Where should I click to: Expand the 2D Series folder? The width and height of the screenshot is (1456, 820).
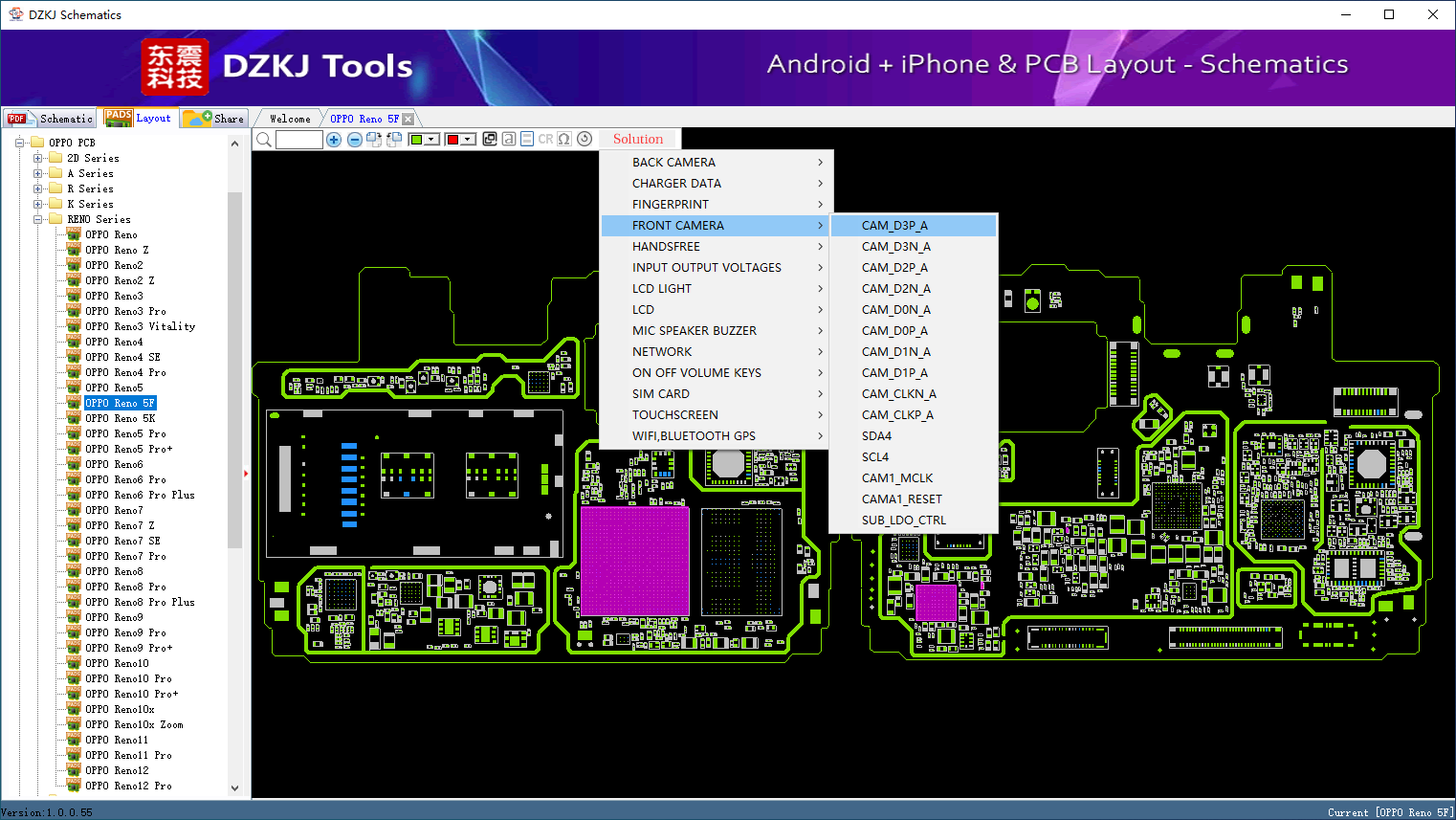(38, 158)
